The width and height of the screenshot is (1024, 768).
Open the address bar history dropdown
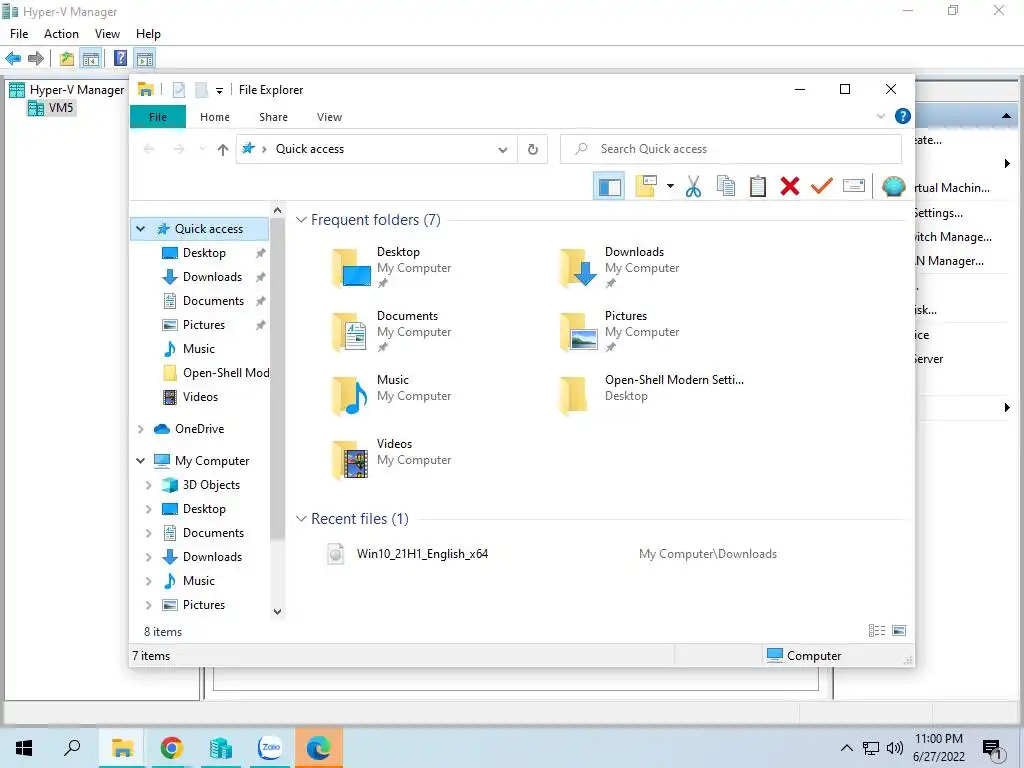click(502, 150)
